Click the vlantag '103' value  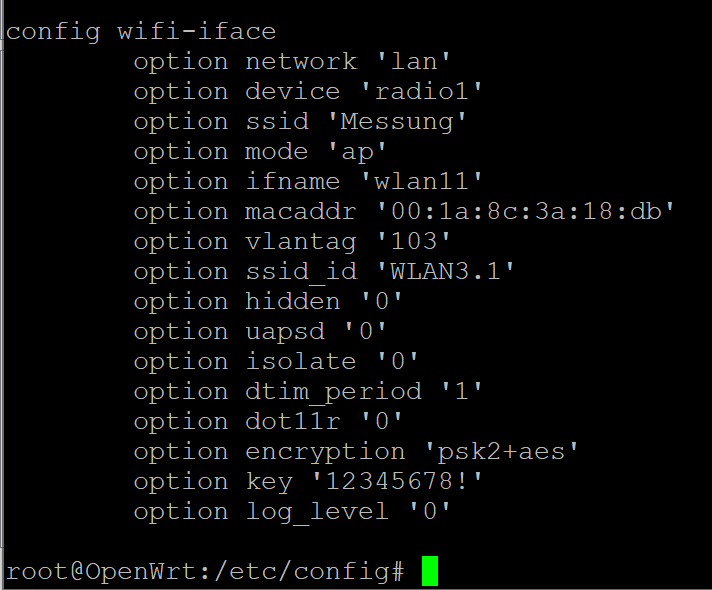(x=414, y=242)
